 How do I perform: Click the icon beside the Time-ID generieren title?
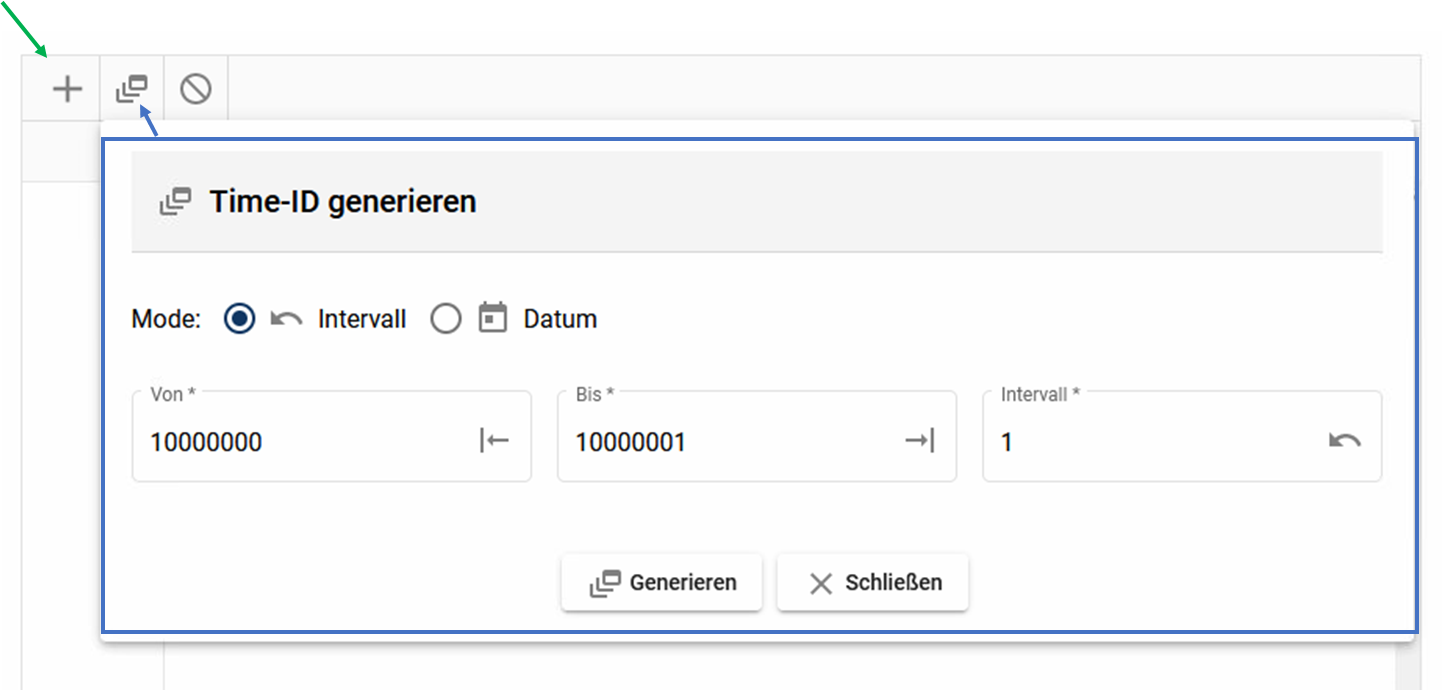[175, 202]
